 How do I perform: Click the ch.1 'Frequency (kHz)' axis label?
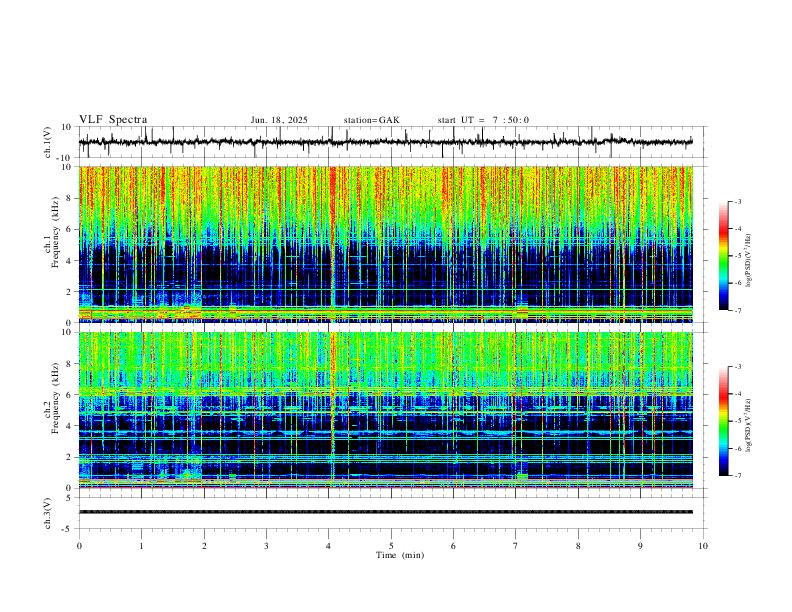click(x=55, y=233)
